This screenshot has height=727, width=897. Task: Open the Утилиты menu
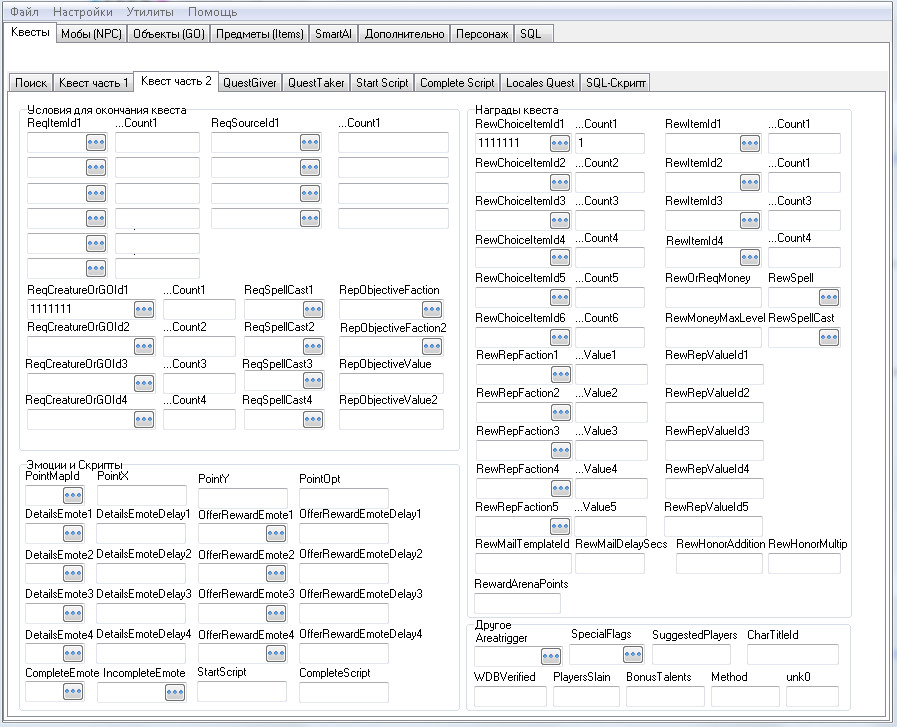click(149, 12)
